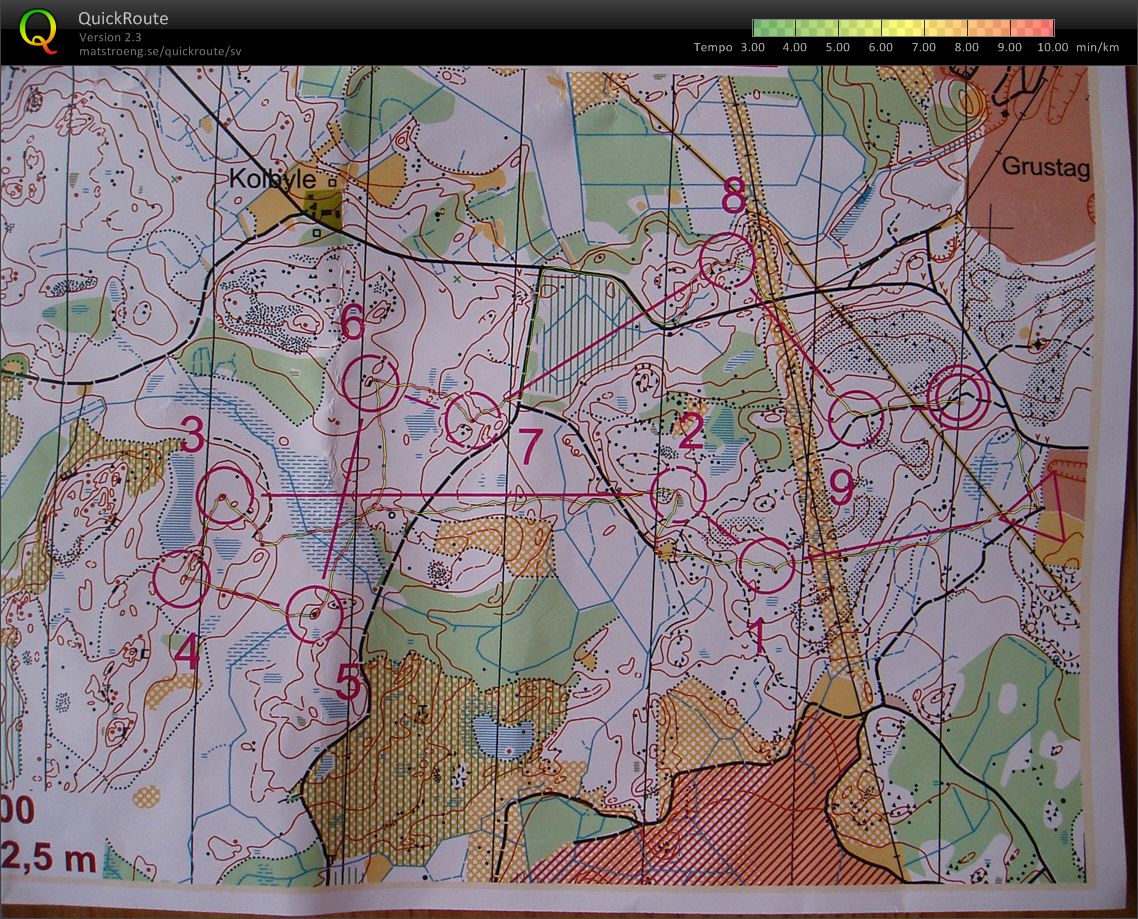The height and width of the screenshot is (919, 1138).
Task: Click the circle for control 1
Action: pyautogui.click(x=766, y=565)
